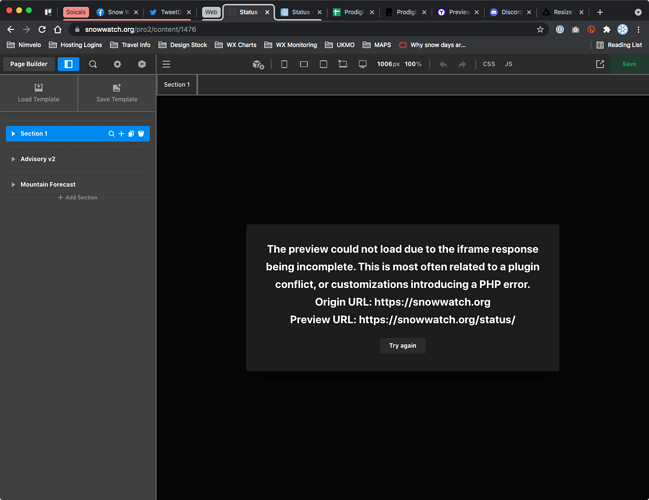Switch preview to phone portrait size
Screen dimensions: 649x500
coord(284,64)
